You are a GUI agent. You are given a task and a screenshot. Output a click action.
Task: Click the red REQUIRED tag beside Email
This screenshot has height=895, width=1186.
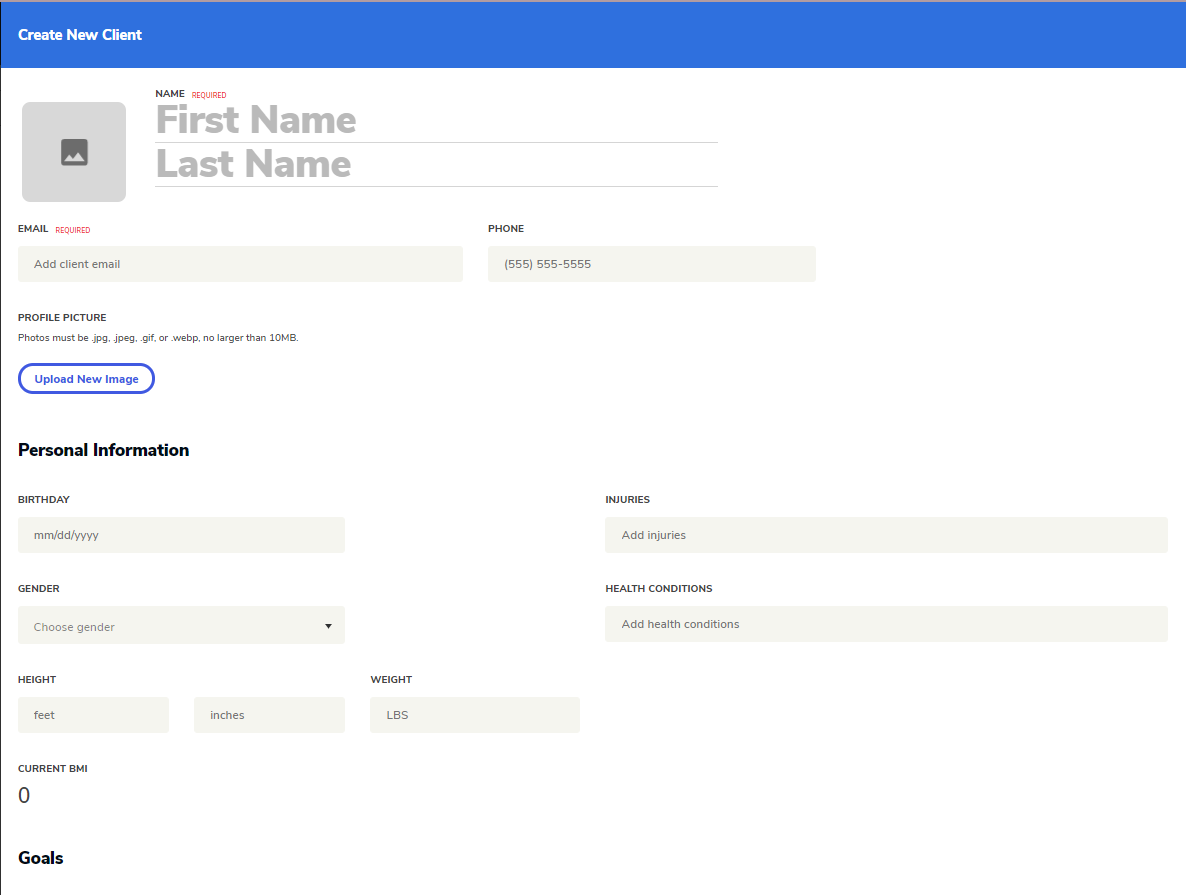click(72, 230)
